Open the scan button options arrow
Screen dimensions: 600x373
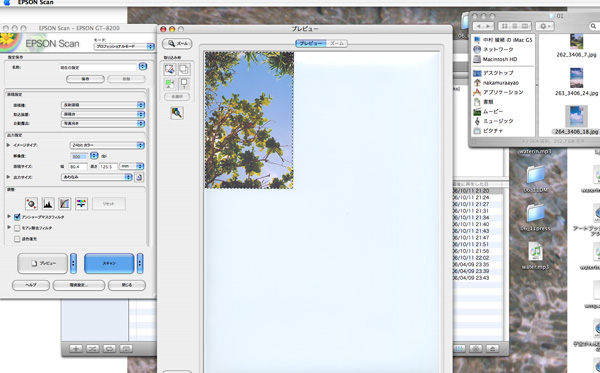point(140,263)
